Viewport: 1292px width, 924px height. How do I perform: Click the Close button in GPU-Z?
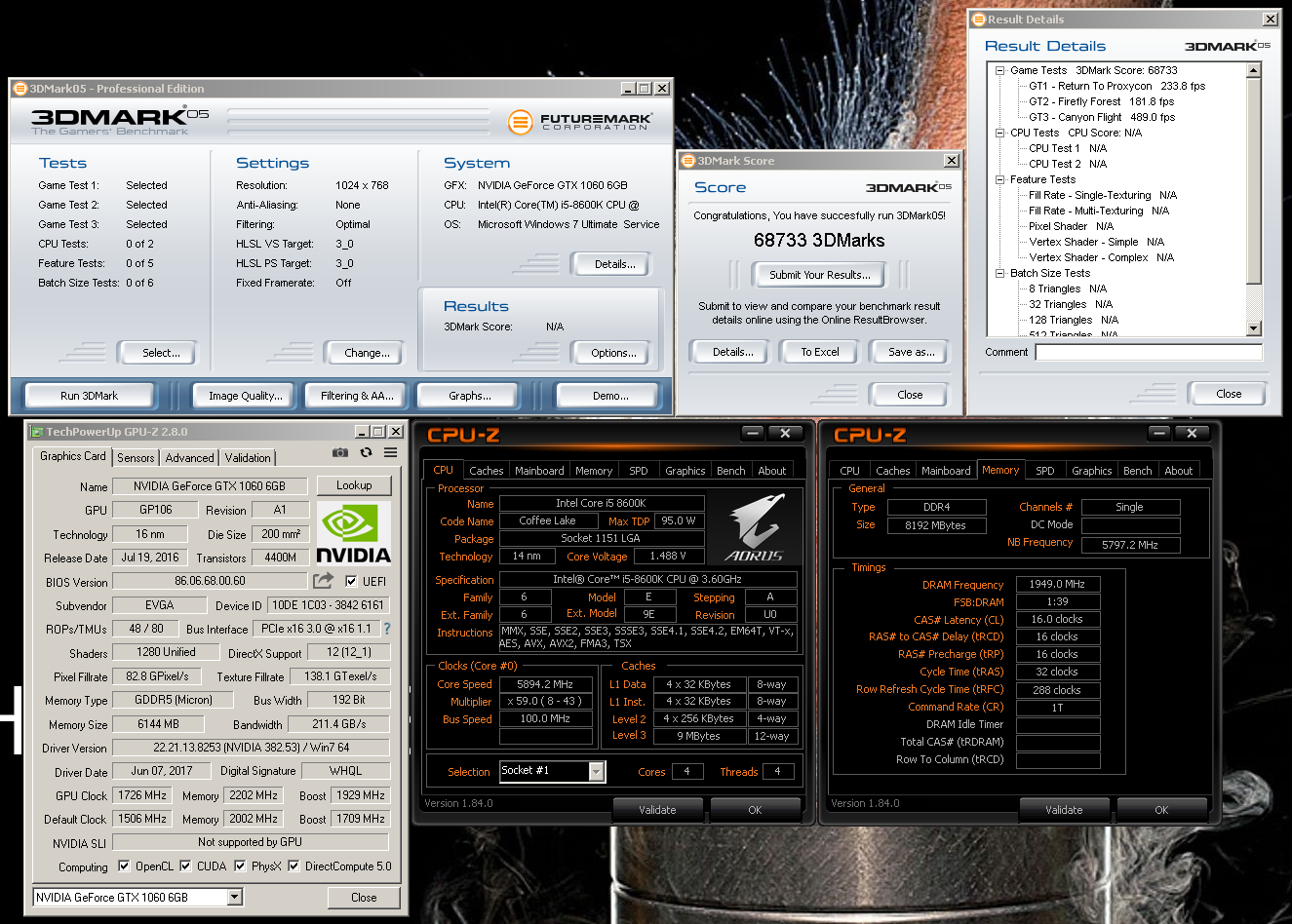point(364,898)
